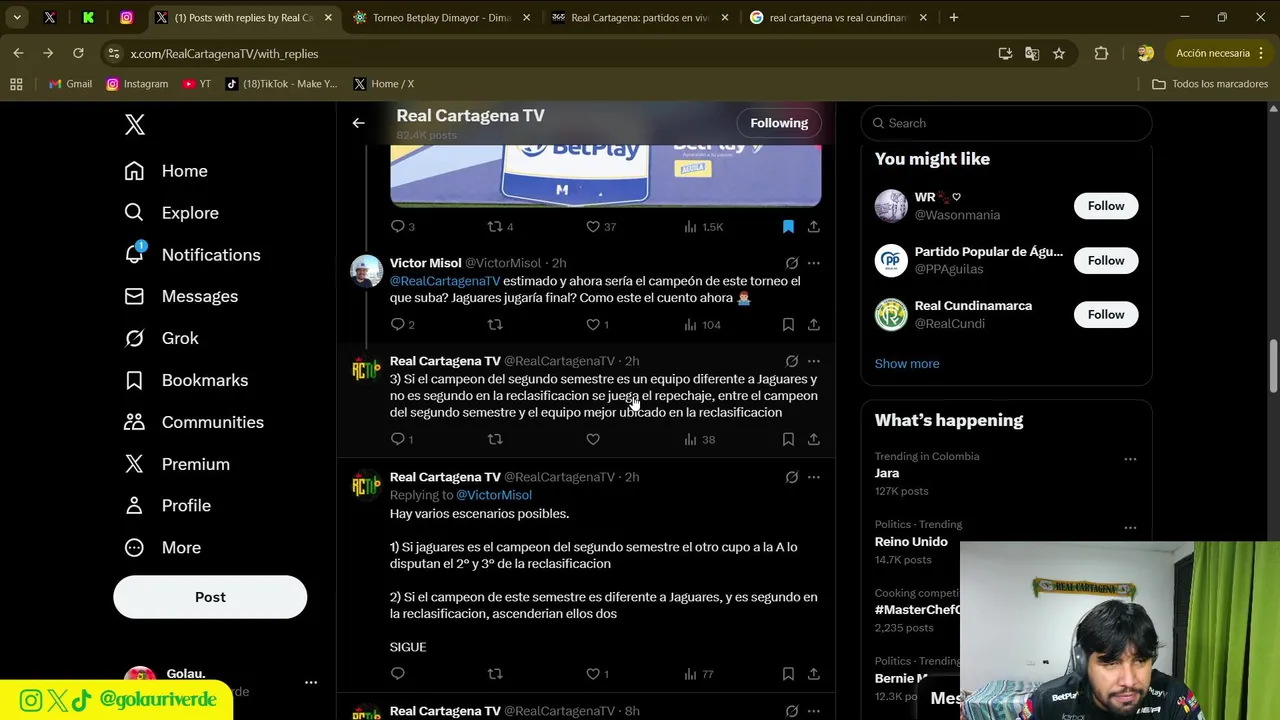
Task: Open Premium in the sidebar
Action: tap(177, 465)
